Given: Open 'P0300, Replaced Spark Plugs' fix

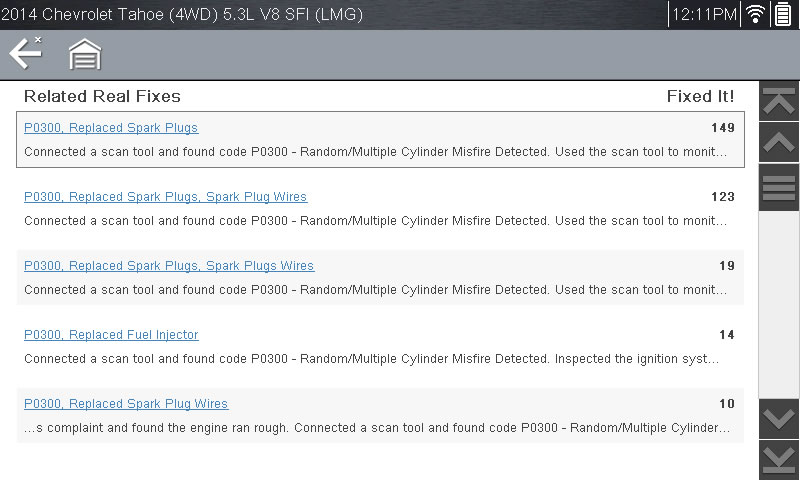Looking at the screenshot, I should pyautogui.click(x=111, y=128).
